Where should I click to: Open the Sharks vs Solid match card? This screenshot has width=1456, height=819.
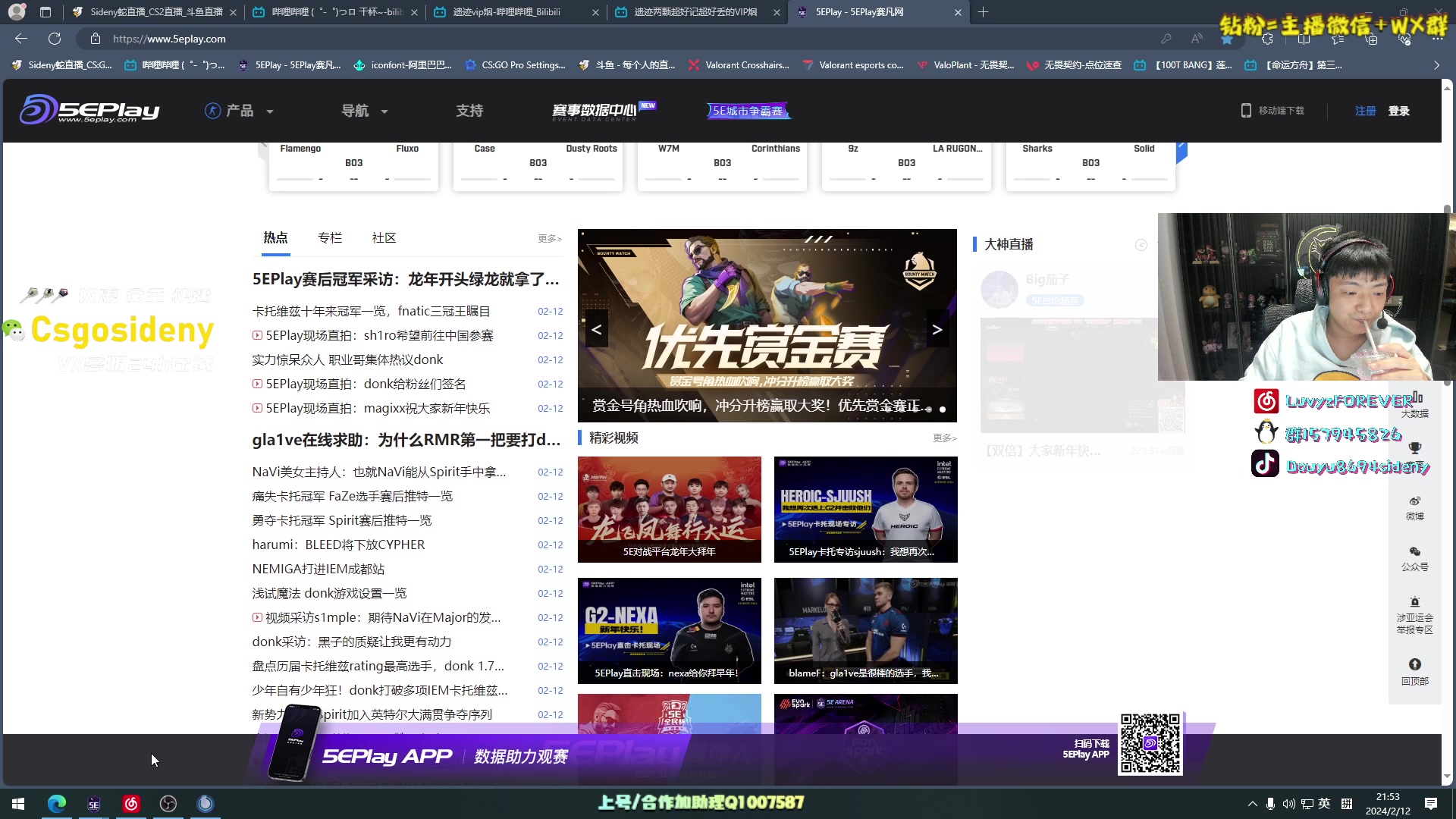(x=1090, y=165)
